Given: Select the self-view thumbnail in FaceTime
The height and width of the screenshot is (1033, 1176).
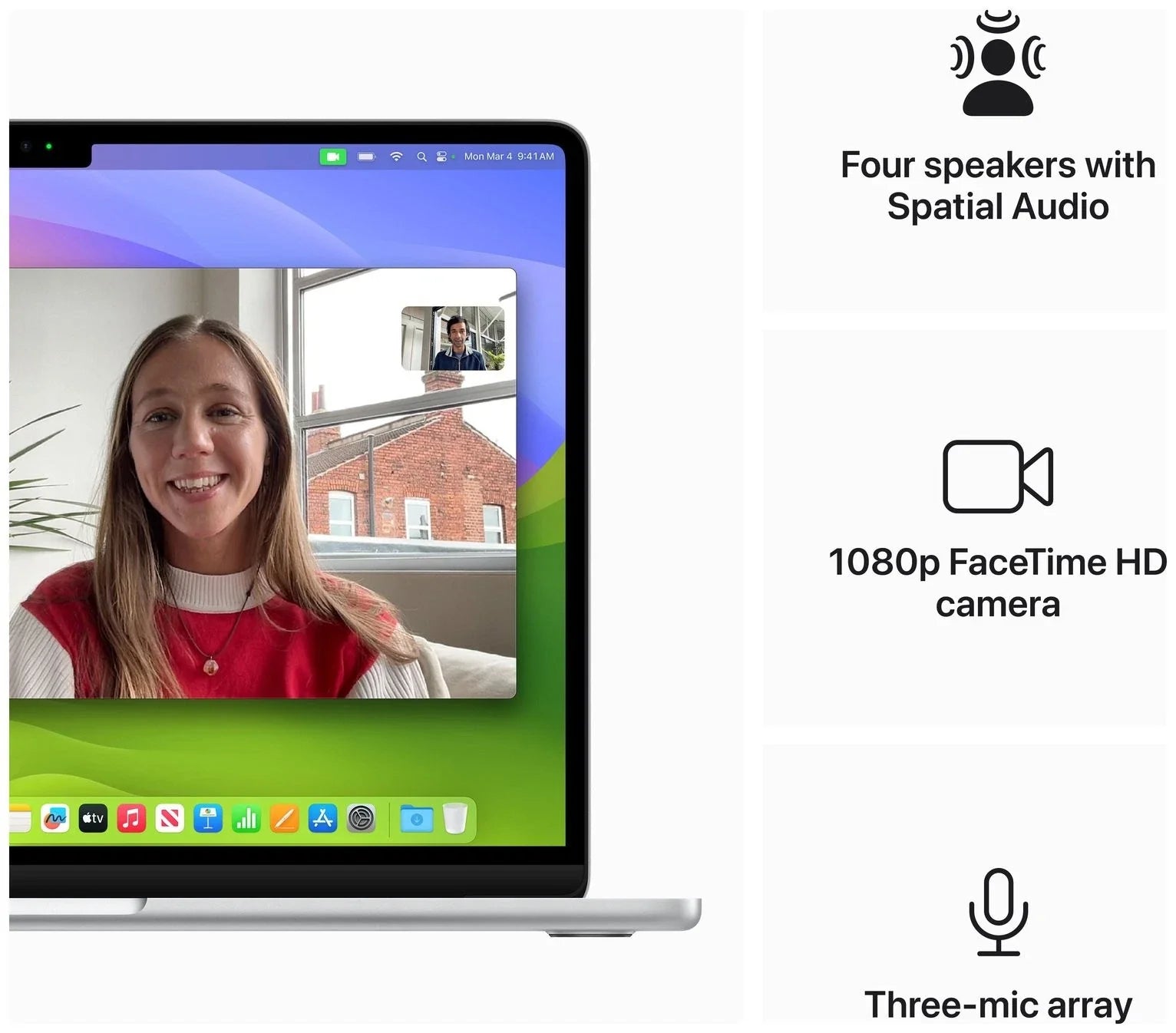Looking at the screenshot, I should pyautogui.click(x=453, y=338).
